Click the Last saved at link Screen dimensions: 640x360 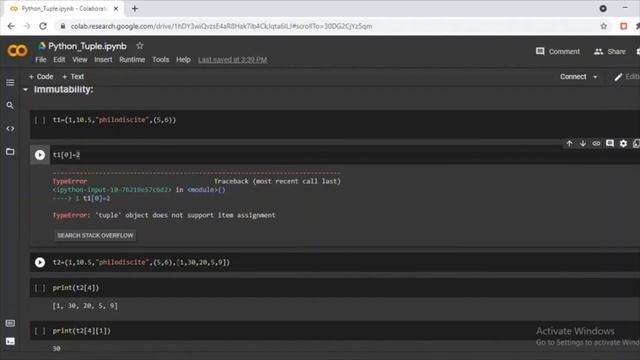[x=232, y=60]
